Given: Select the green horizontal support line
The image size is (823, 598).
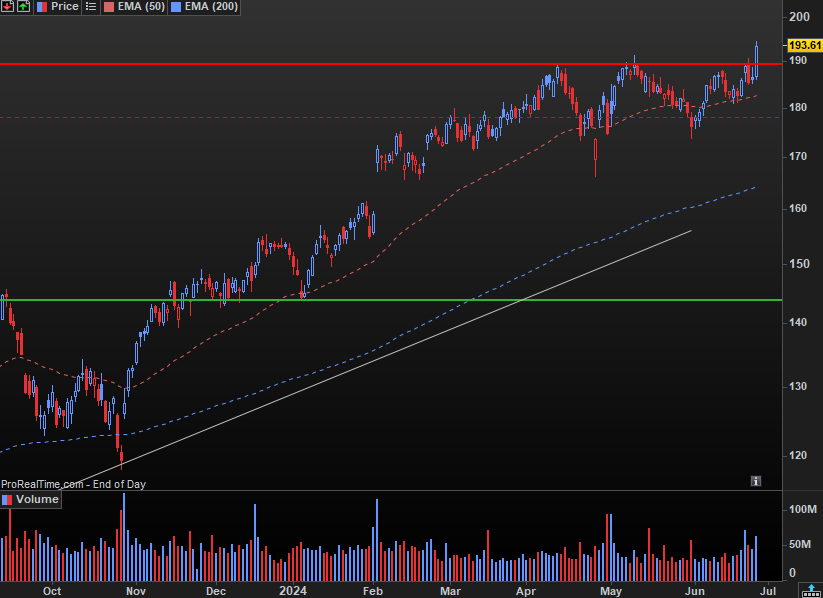Looking at the screenshot, I should click(x=391, y=300).
